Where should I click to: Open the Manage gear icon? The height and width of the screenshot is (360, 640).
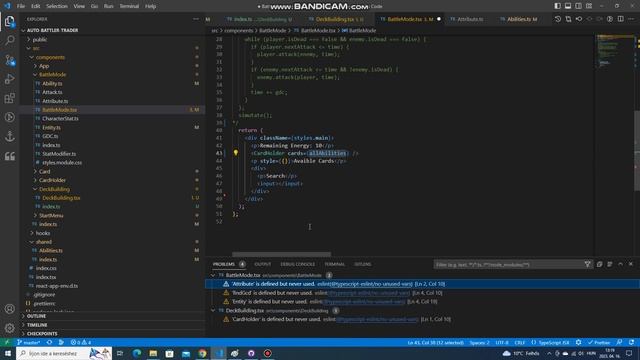coord(9,328)
